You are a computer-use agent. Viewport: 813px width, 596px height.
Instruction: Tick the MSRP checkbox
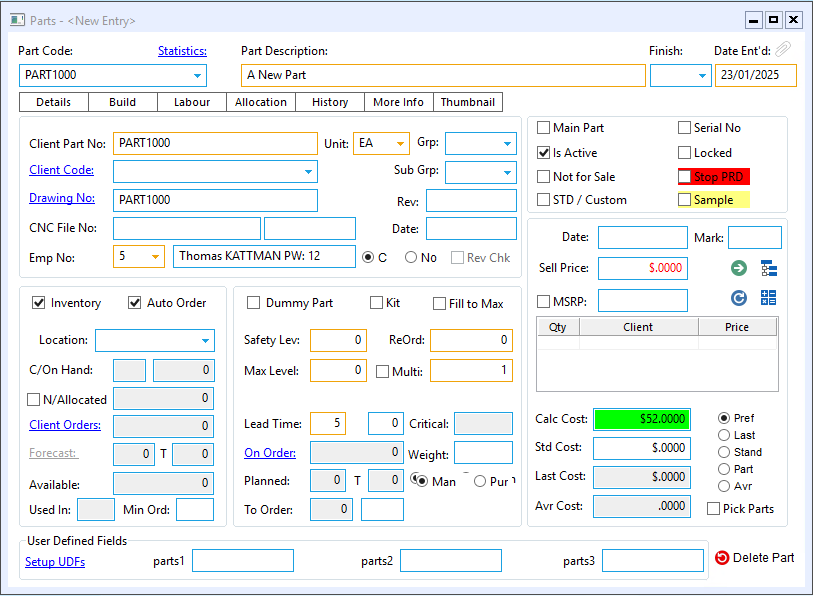coord(543,301)
